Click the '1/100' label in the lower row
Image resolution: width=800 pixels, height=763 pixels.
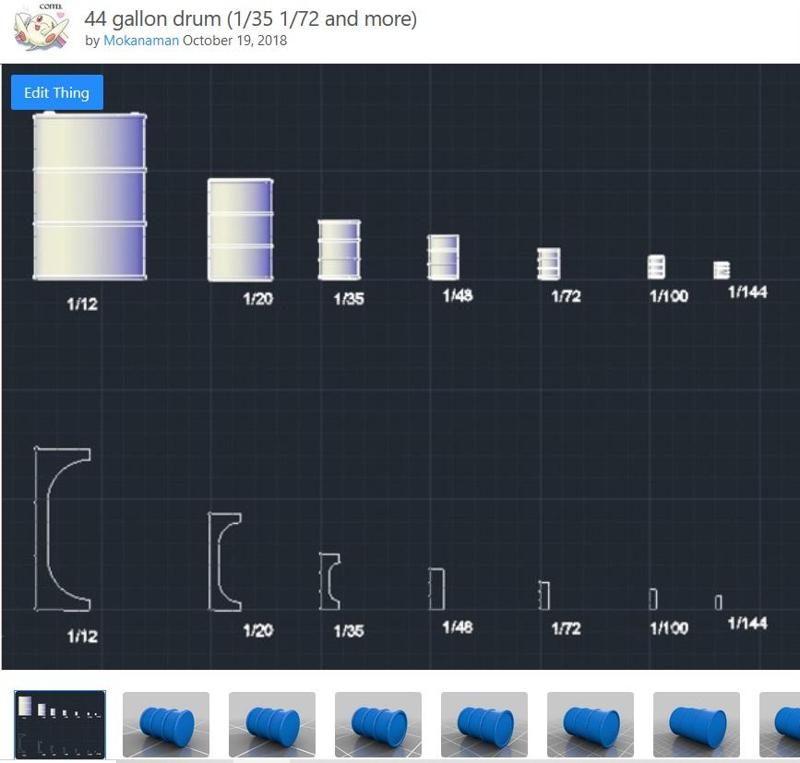669,628
